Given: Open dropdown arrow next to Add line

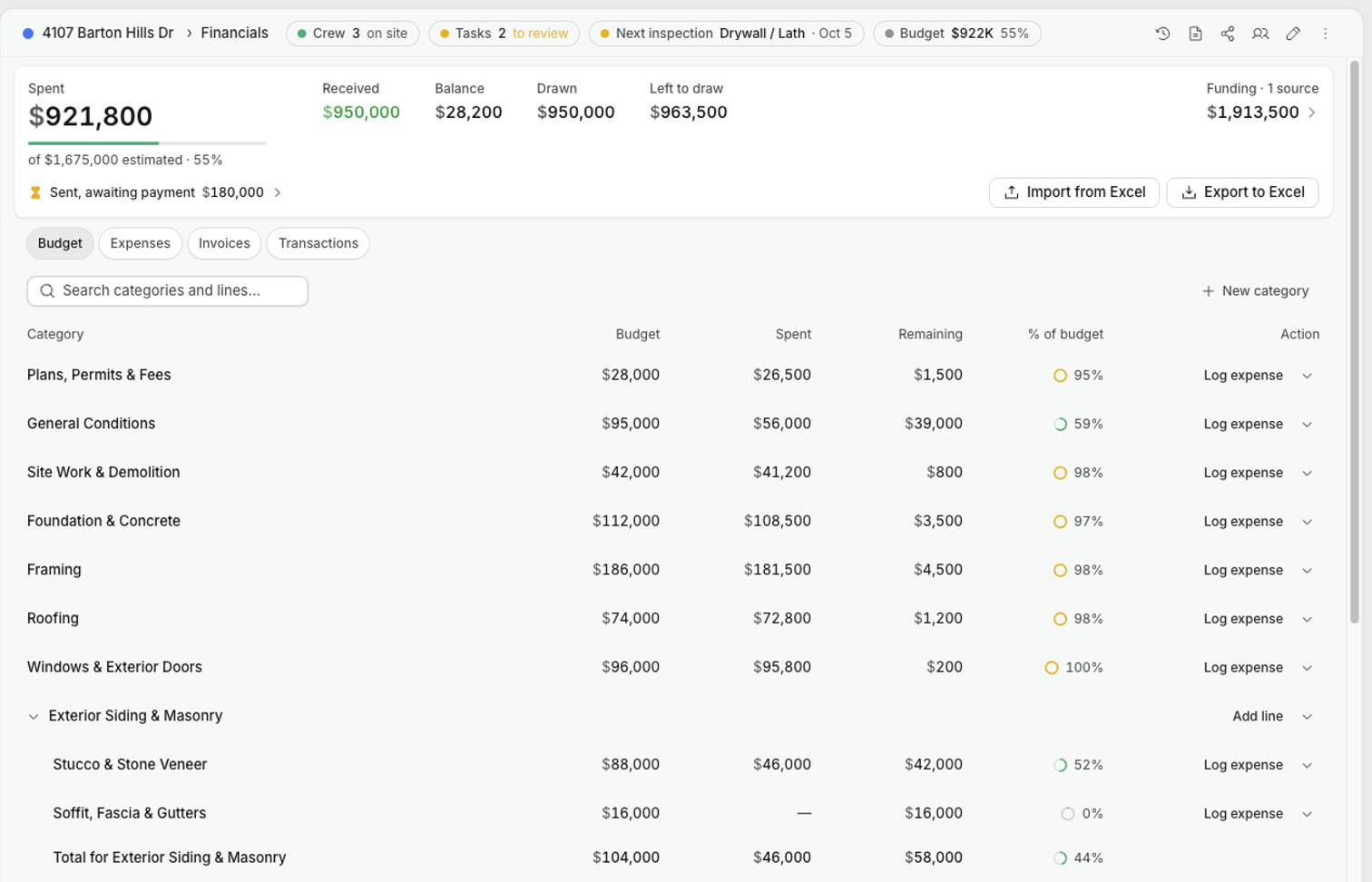Looking at the screenshot, I should pyautogui.click(x=1308, y=717).
